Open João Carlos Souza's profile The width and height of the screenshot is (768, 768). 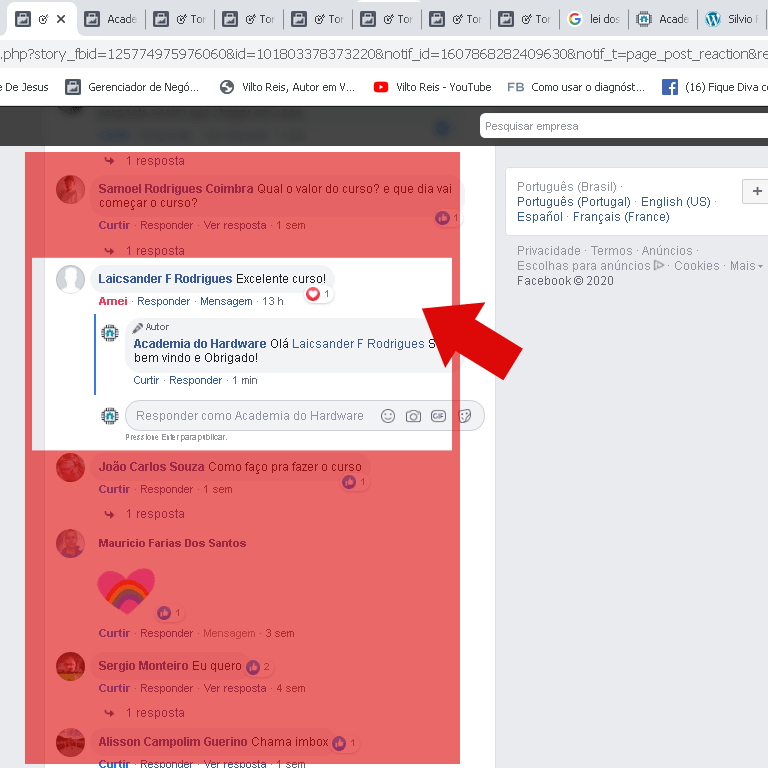coord(151,467)
